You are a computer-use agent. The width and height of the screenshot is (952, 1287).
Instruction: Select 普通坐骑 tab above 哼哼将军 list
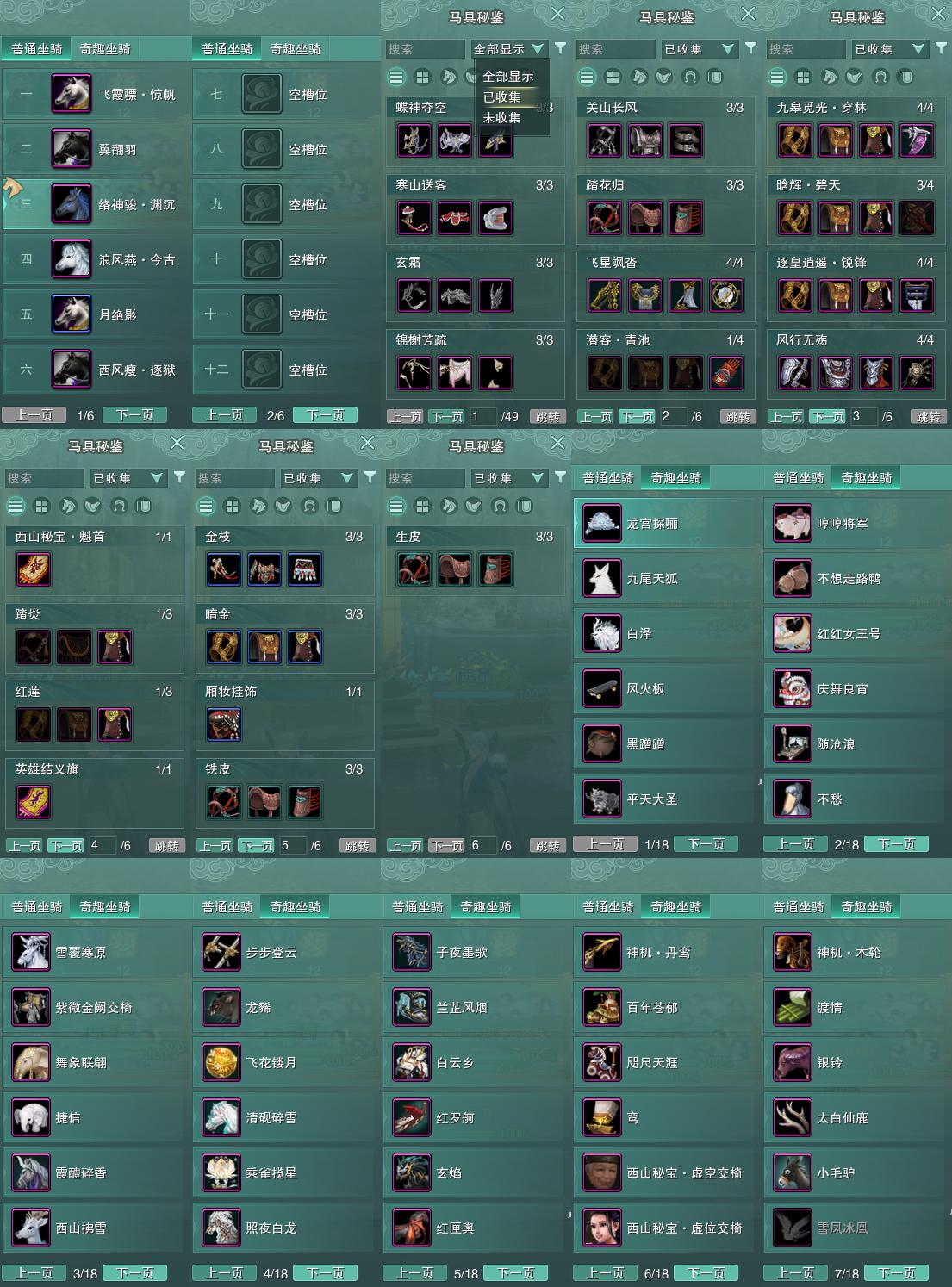click(x=799, y=478)
